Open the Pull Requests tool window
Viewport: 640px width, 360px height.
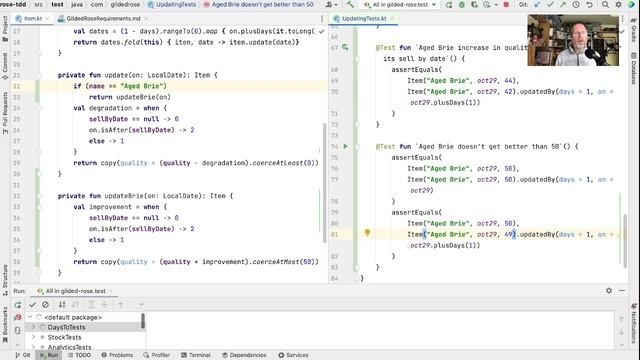coord(5,113)
